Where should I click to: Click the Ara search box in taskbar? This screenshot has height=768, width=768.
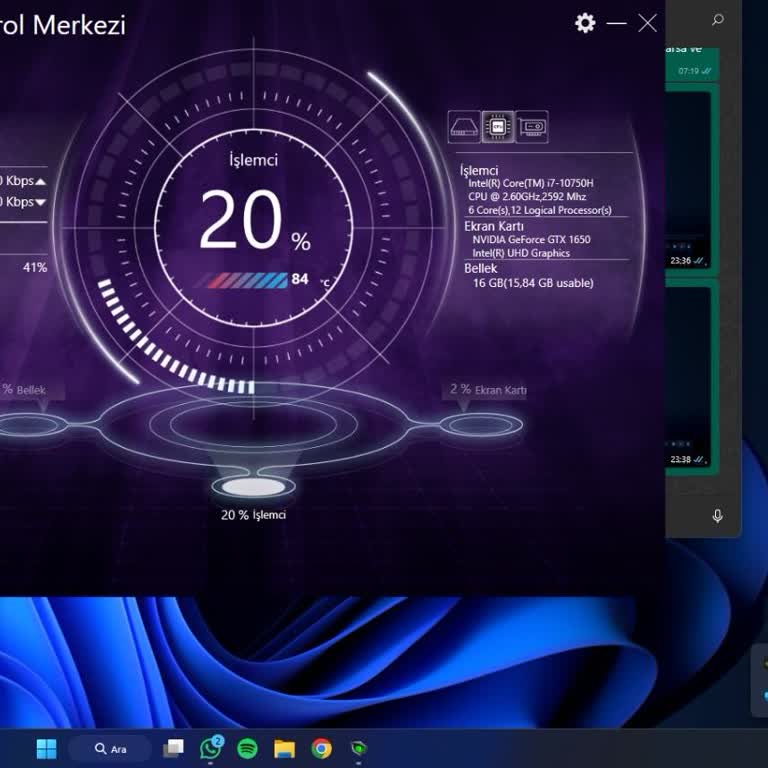coord(110,748)
